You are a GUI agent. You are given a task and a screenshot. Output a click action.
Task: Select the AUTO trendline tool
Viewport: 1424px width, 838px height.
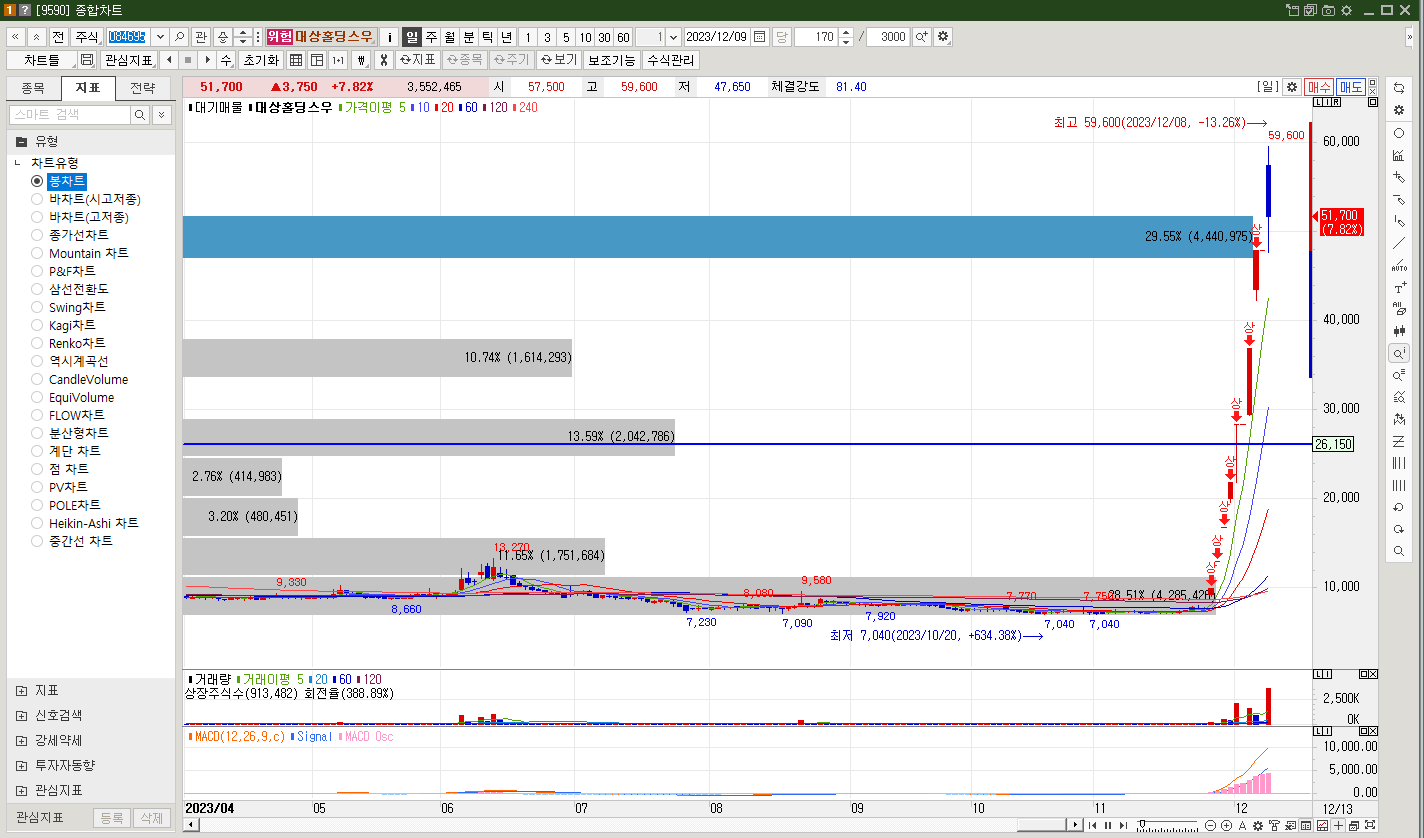[x=1399, y=265]
